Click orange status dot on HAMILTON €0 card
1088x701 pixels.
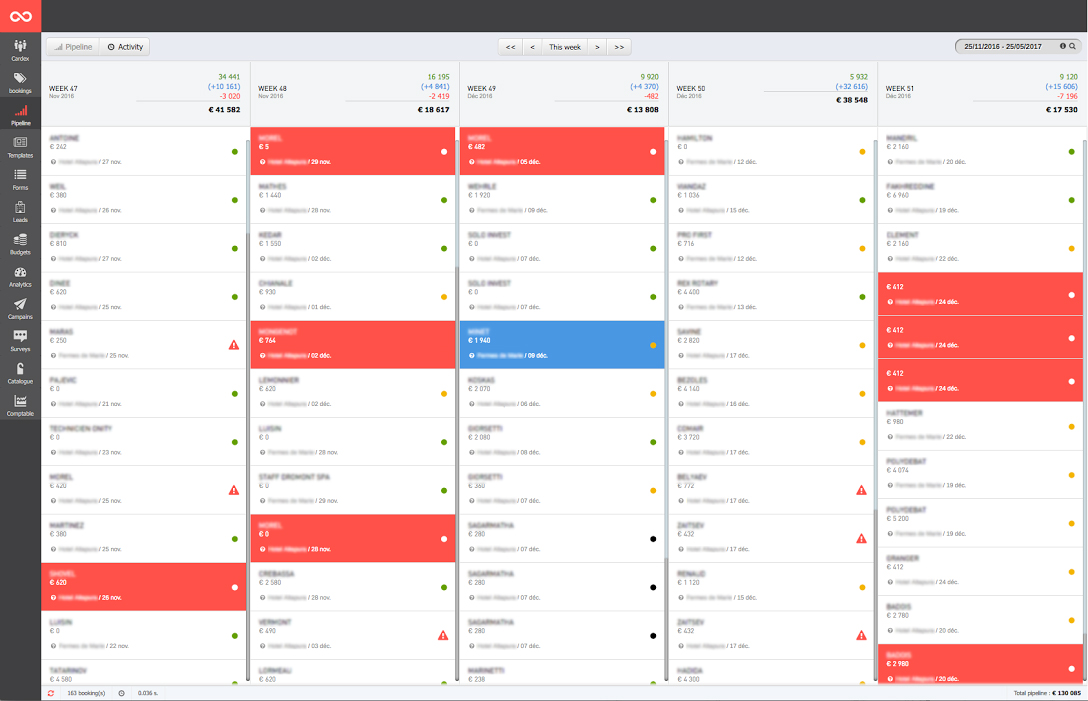coord(862,151)
